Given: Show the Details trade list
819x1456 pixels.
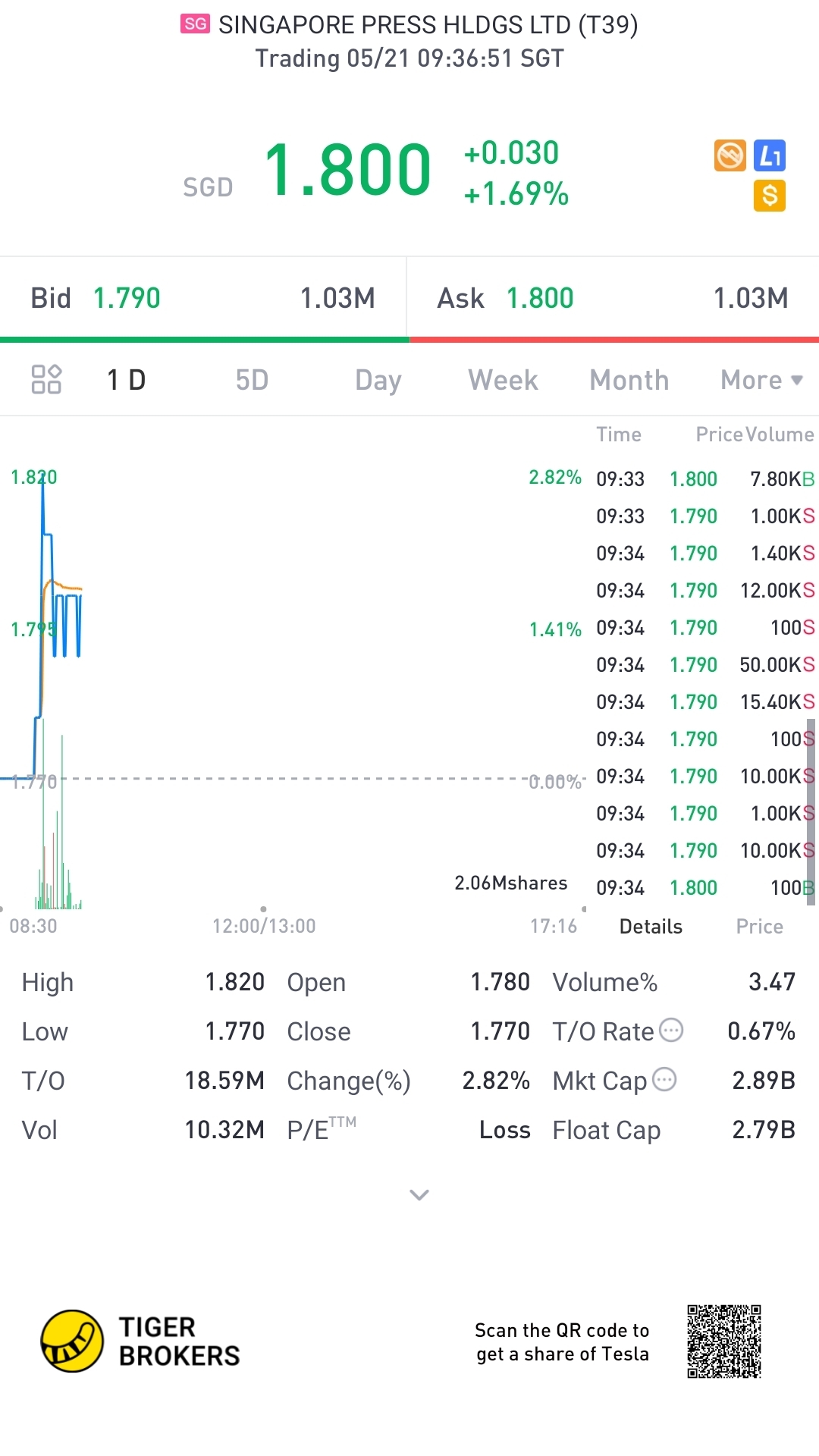Looking at the screenshot, I should [x=651, y=927].
